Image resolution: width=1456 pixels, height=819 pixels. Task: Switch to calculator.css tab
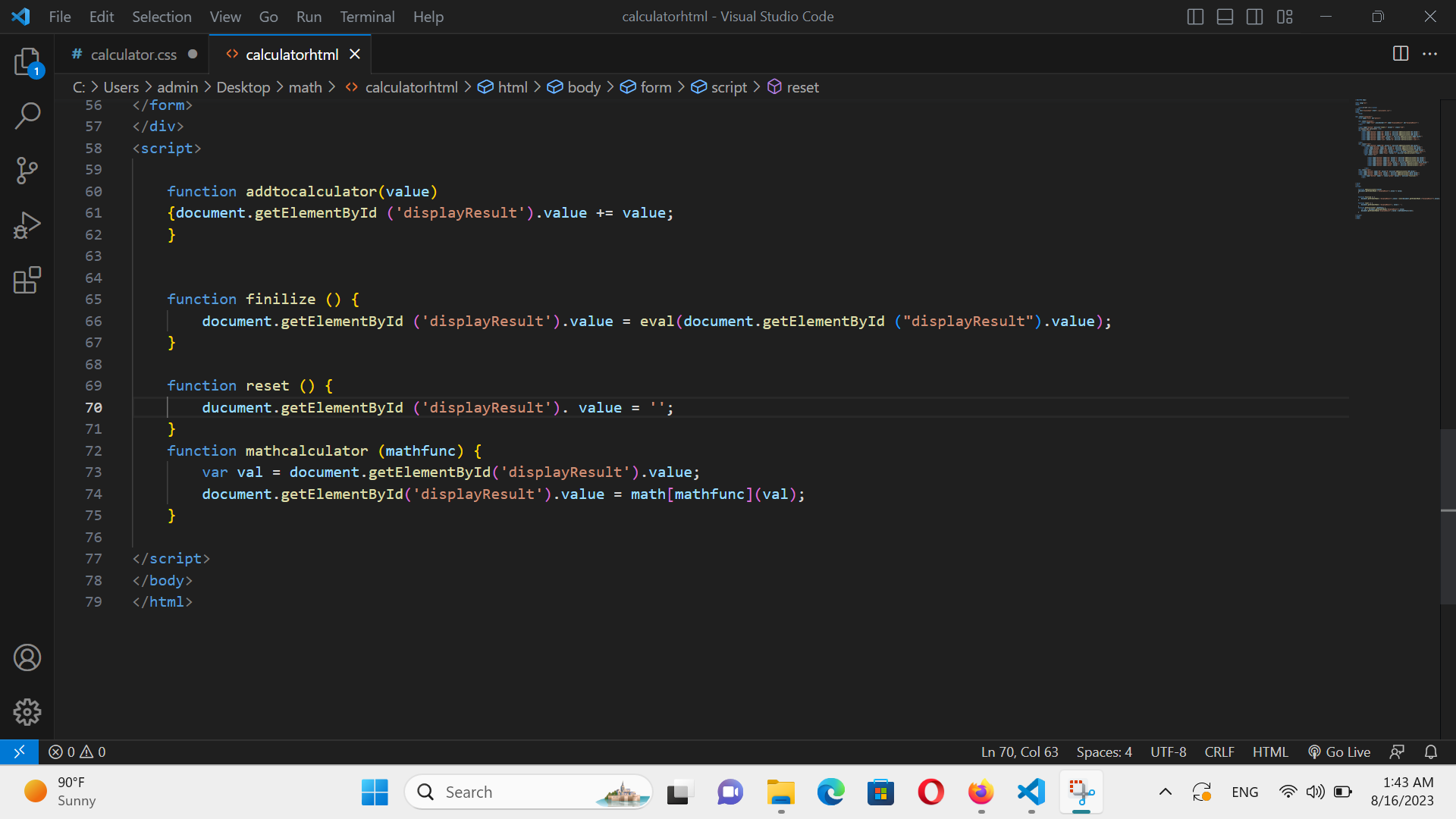tap(133, 55)
